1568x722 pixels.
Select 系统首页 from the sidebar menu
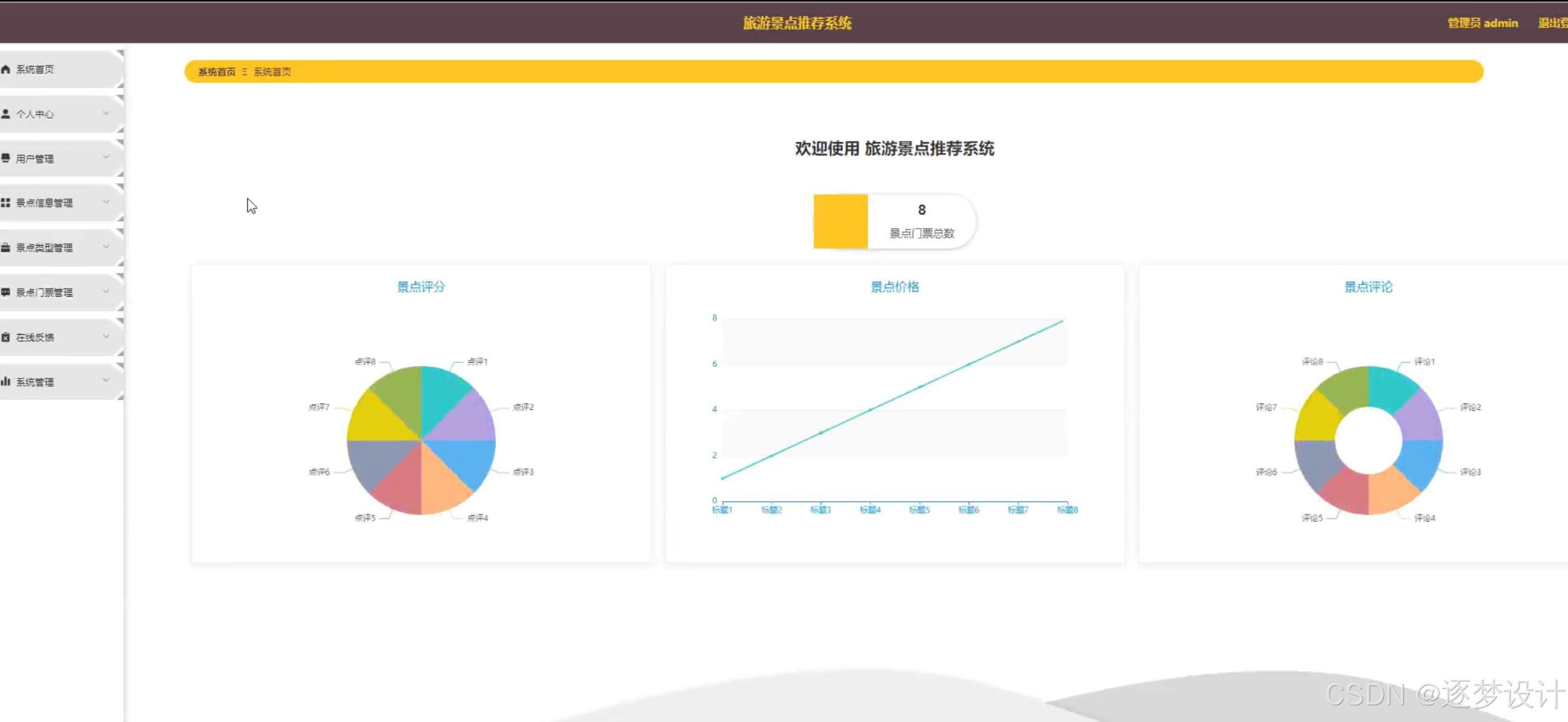[36, 69]
